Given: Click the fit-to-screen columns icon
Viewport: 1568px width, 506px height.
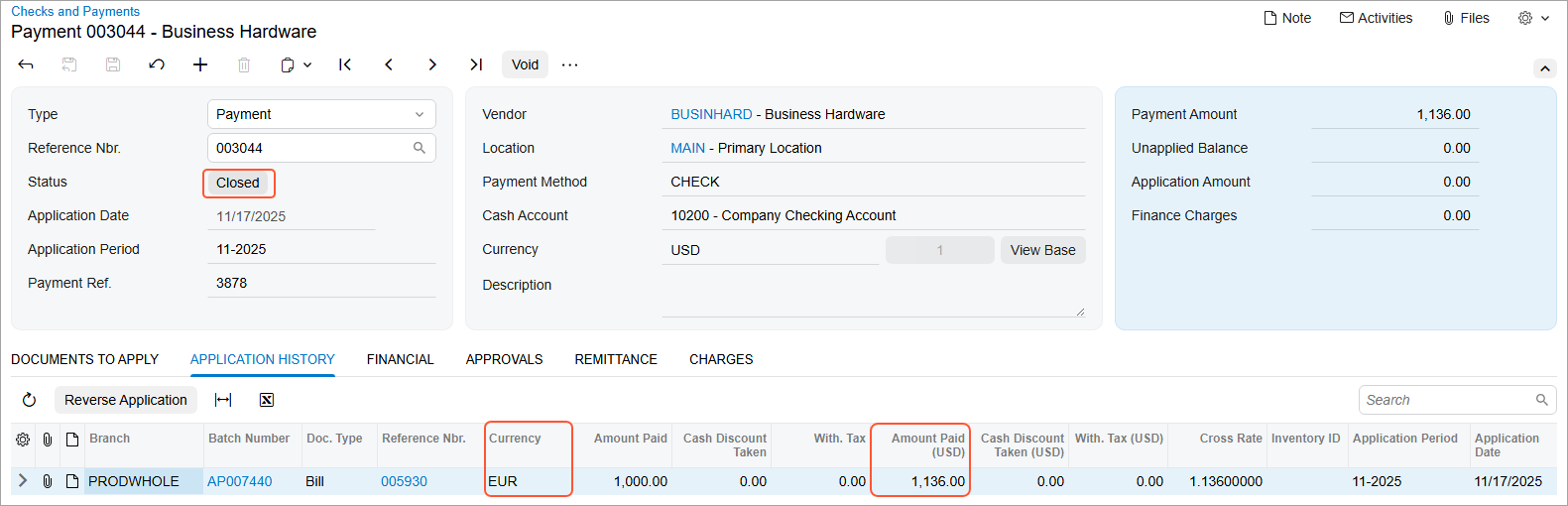Looking at the screenshot, I should click(x=223, y=400).
